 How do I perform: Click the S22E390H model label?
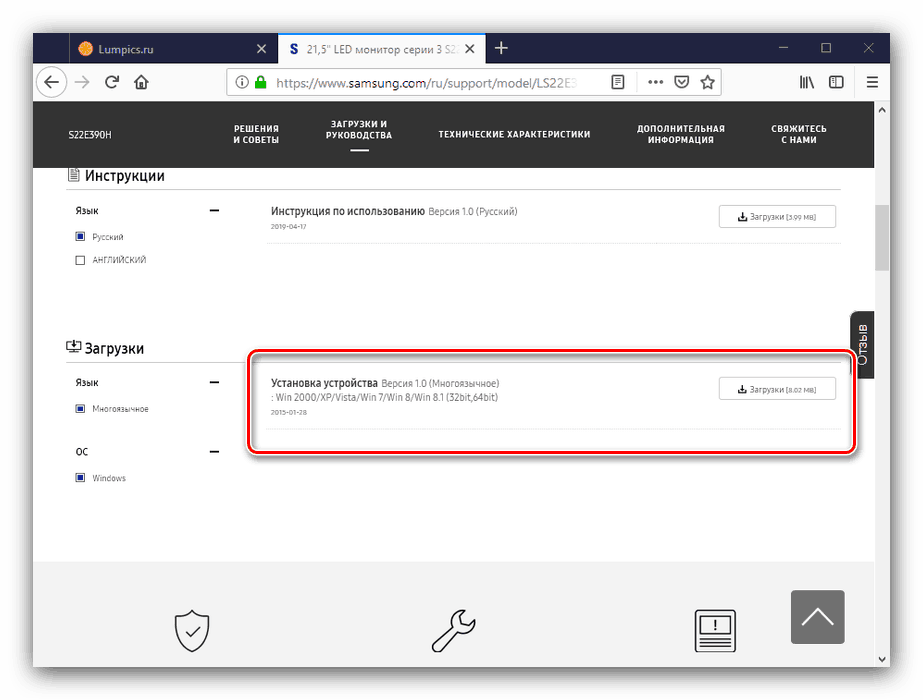pyautogui.click(x=89, y=135)
